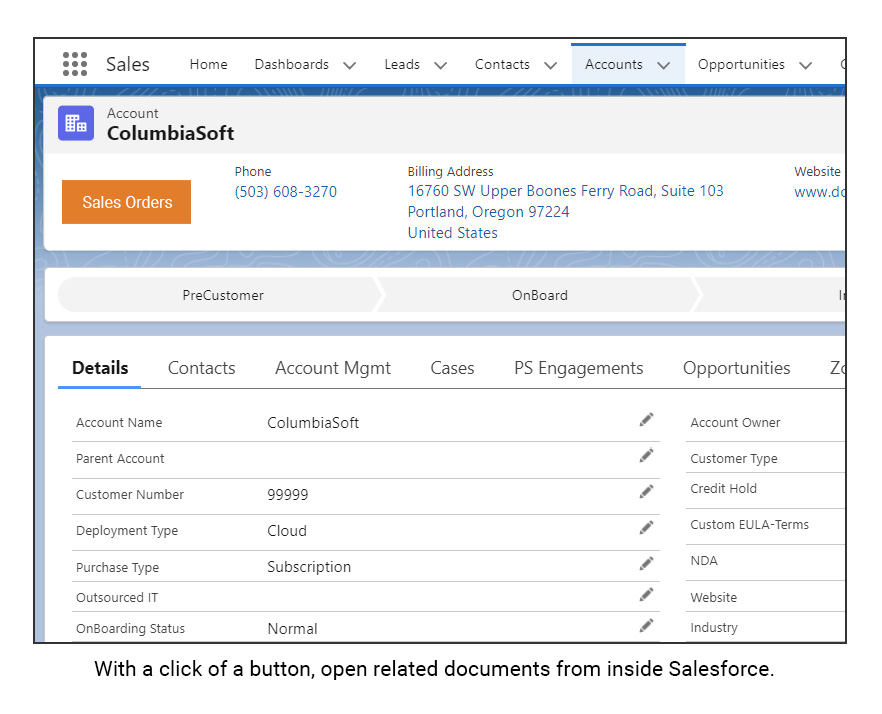882x714 pixels.
Task: Click the ColumbiaSoft account name value
Action: point(313,423)
